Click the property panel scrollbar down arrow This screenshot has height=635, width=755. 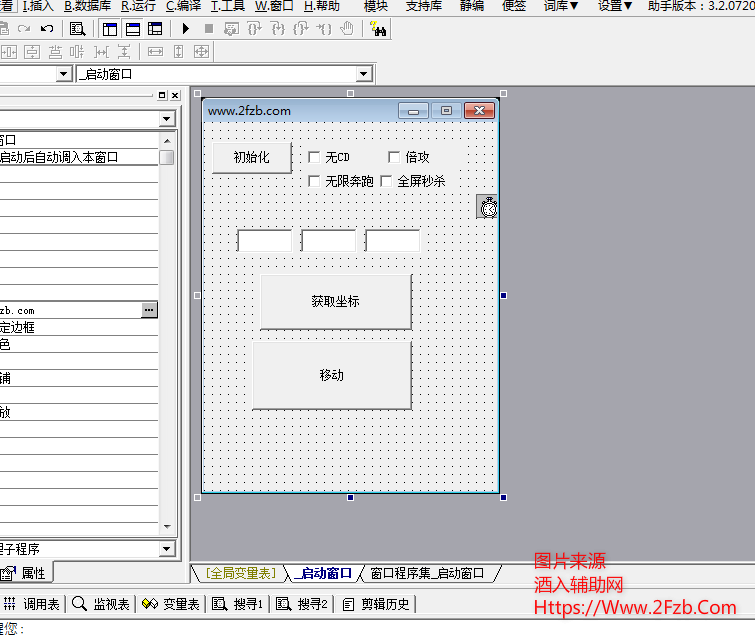(167, 526)
